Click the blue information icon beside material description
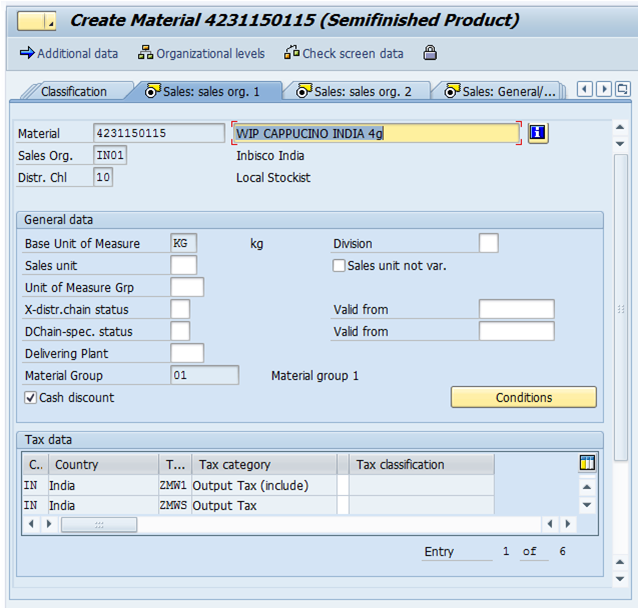Viewport: 639px width, 609px height. pyautogui.click(x=538, y=133)
